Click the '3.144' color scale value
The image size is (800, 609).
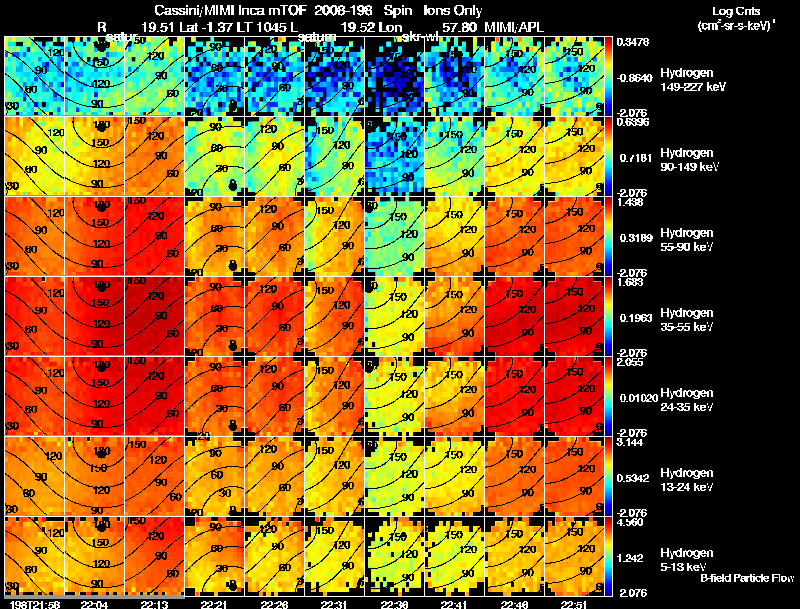pos(630,442)
